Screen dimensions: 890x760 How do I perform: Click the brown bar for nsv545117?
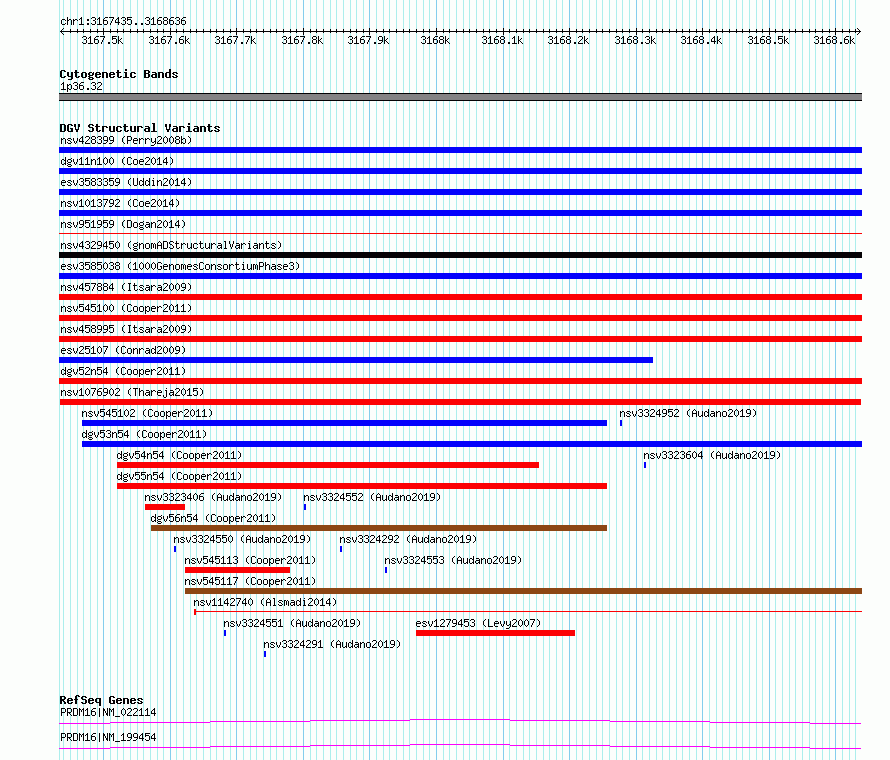(x=523, y=591)
